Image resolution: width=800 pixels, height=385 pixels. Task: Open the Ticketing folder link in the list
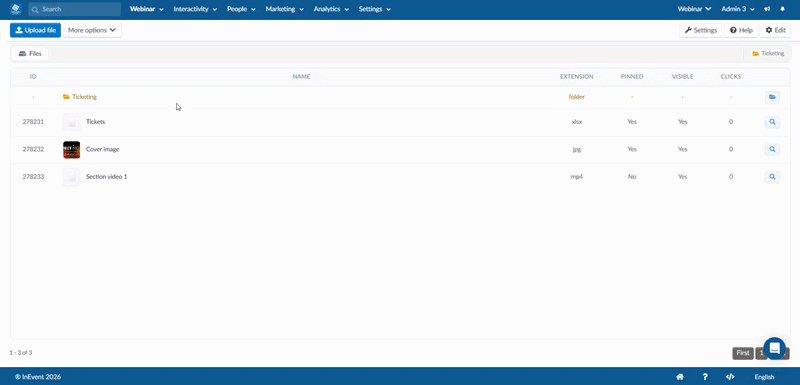[x=80, y=96]
